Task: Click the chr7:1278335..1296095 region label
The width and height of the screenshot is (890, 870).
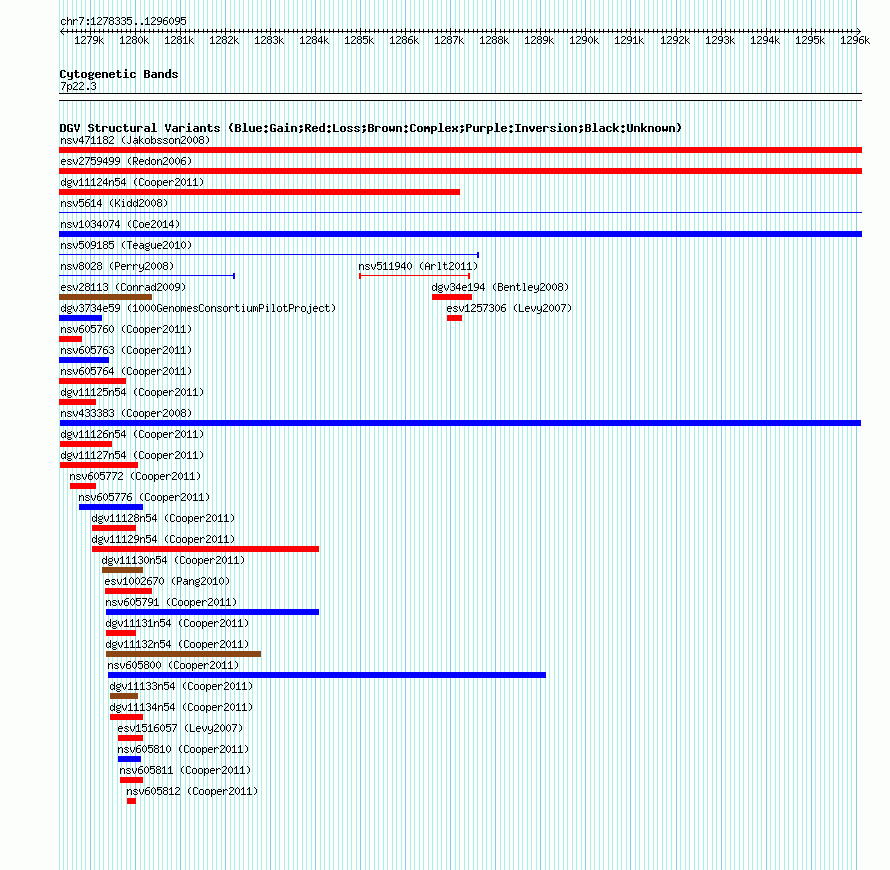Action: pyautogui.click(x=123, y=21)
